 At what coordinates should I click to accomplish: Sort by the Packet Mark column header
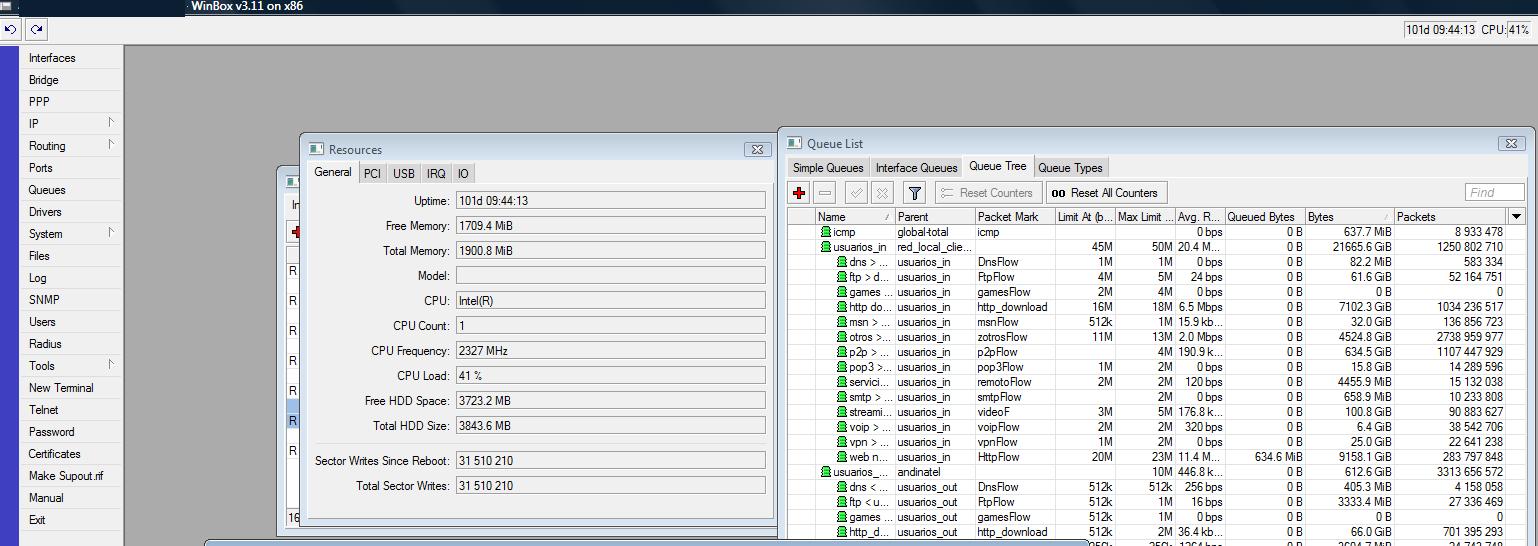(1015, 216)
